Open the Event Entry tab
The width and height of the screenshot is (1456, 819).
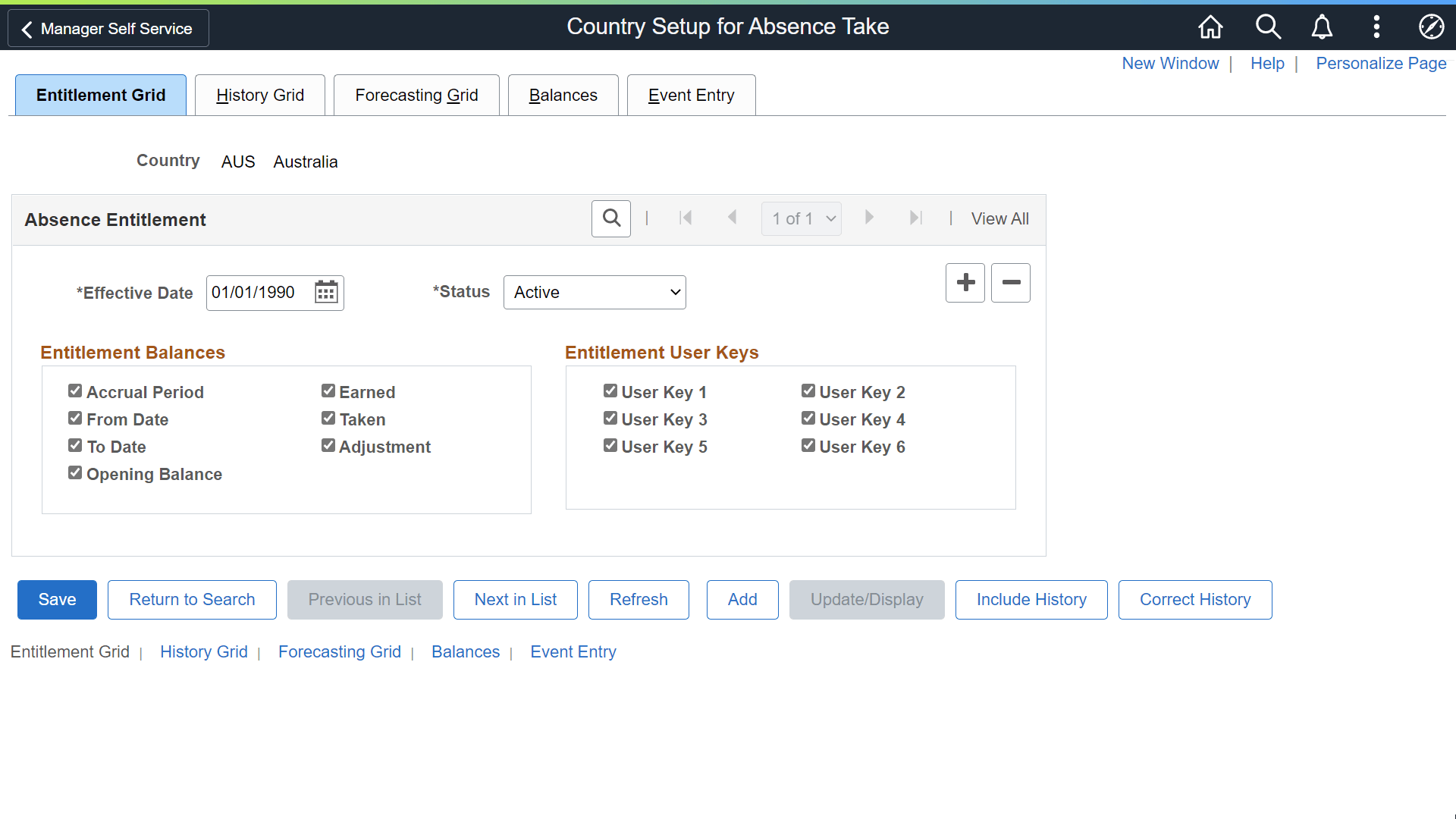click(691, 96)
